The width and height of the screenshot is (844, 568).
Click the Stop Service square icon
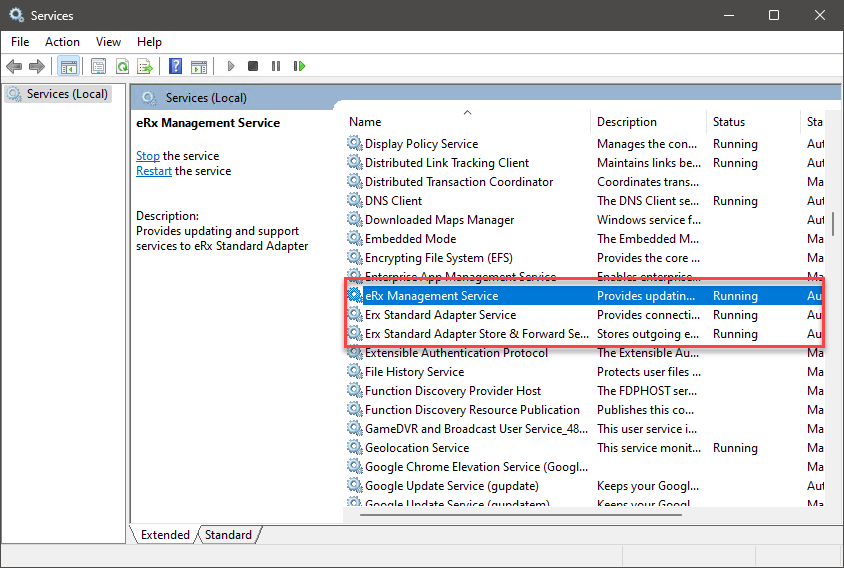(252, 66)
